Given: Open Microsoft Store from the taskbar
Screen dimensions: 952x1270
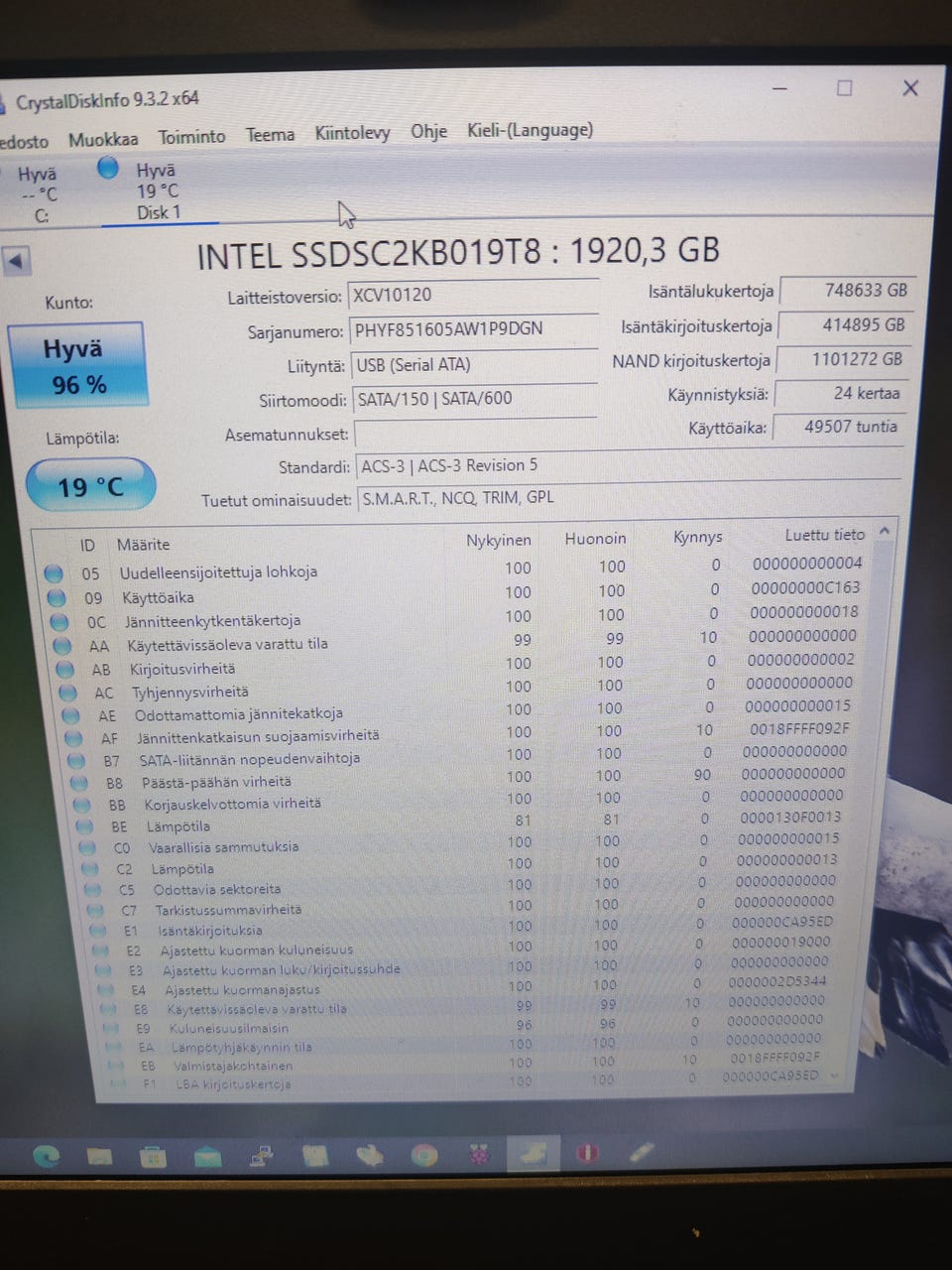Looking at the screenshot, I should coord(154,1156).
